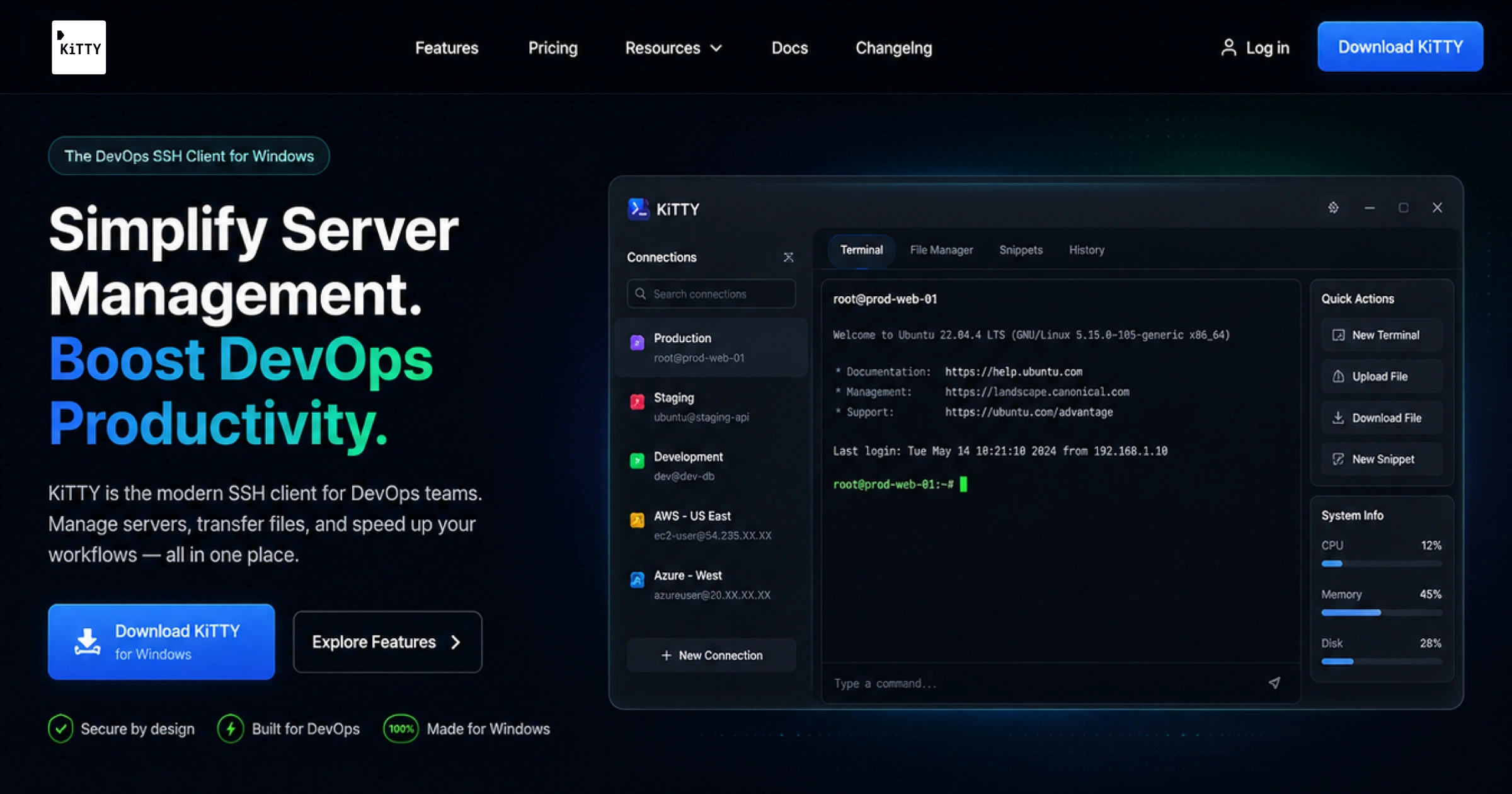The image size is (1512, 794).
Task: Click the Download KiTTY for Windows button
Action: pyautogui.click(x=161, y=642)
